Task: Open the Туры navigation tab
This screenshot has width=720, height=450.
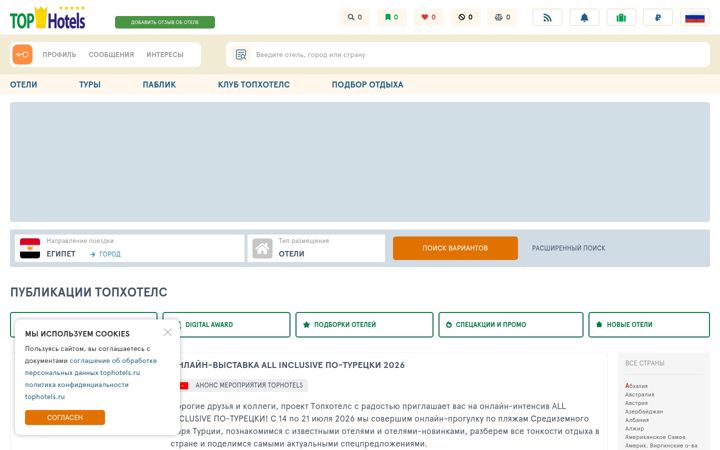Action: [90, 84]
